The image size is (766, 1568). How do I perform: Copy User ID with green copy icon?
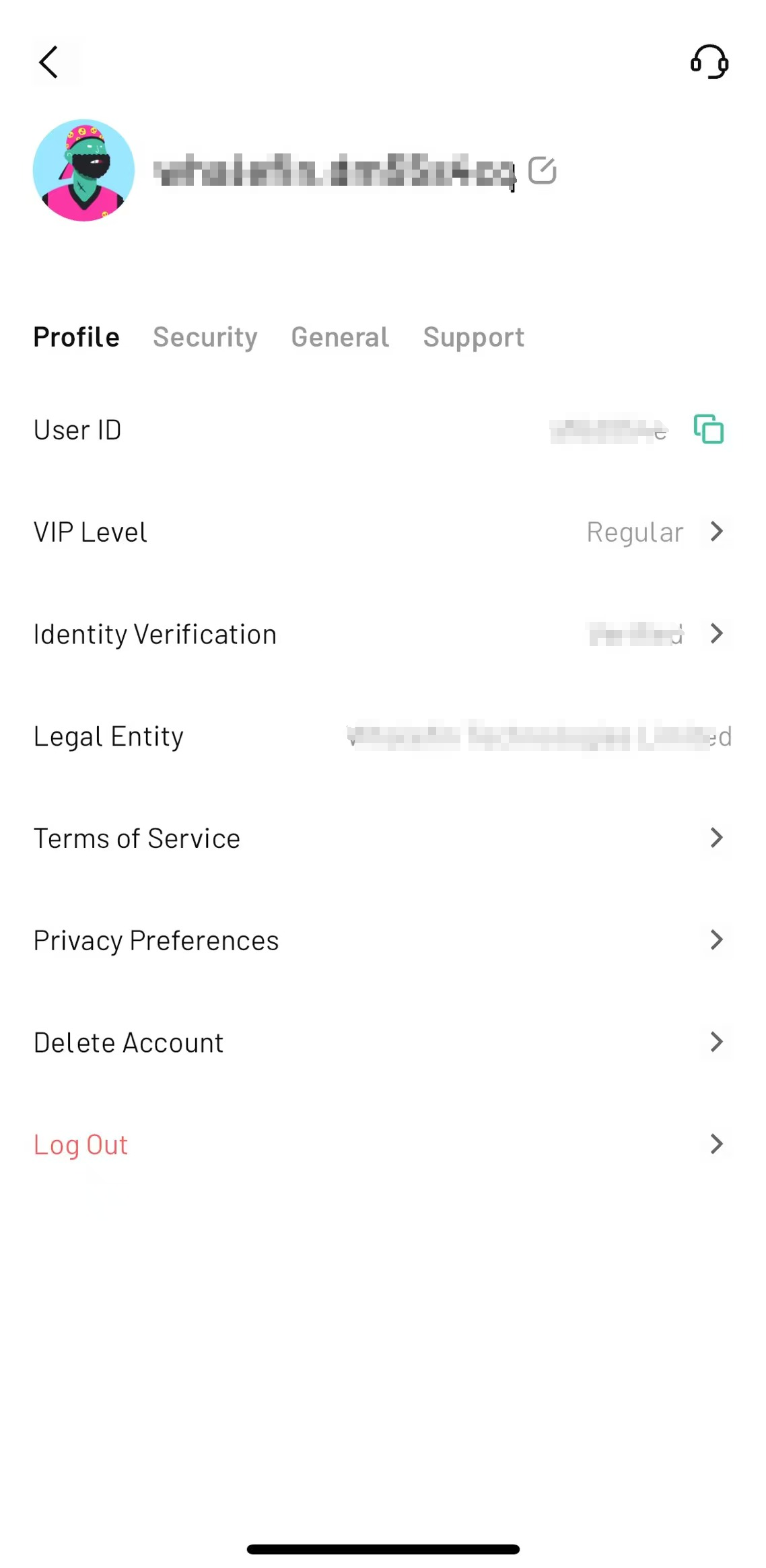point(709,429)
